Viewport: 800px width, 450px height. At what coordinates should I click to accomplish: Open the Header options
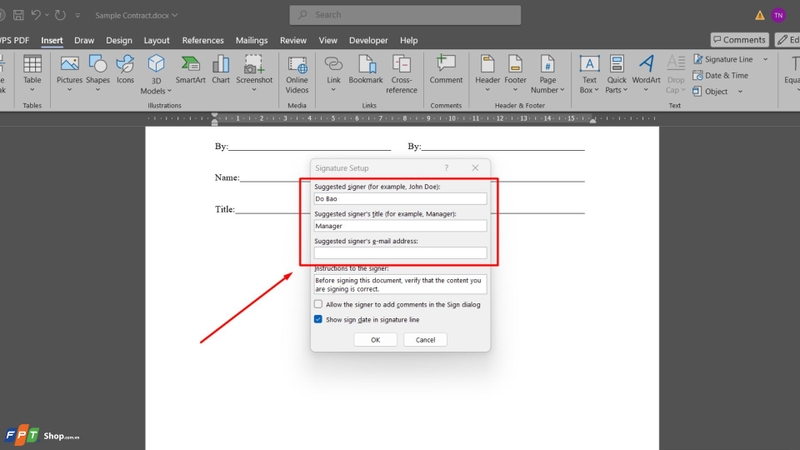487,73
